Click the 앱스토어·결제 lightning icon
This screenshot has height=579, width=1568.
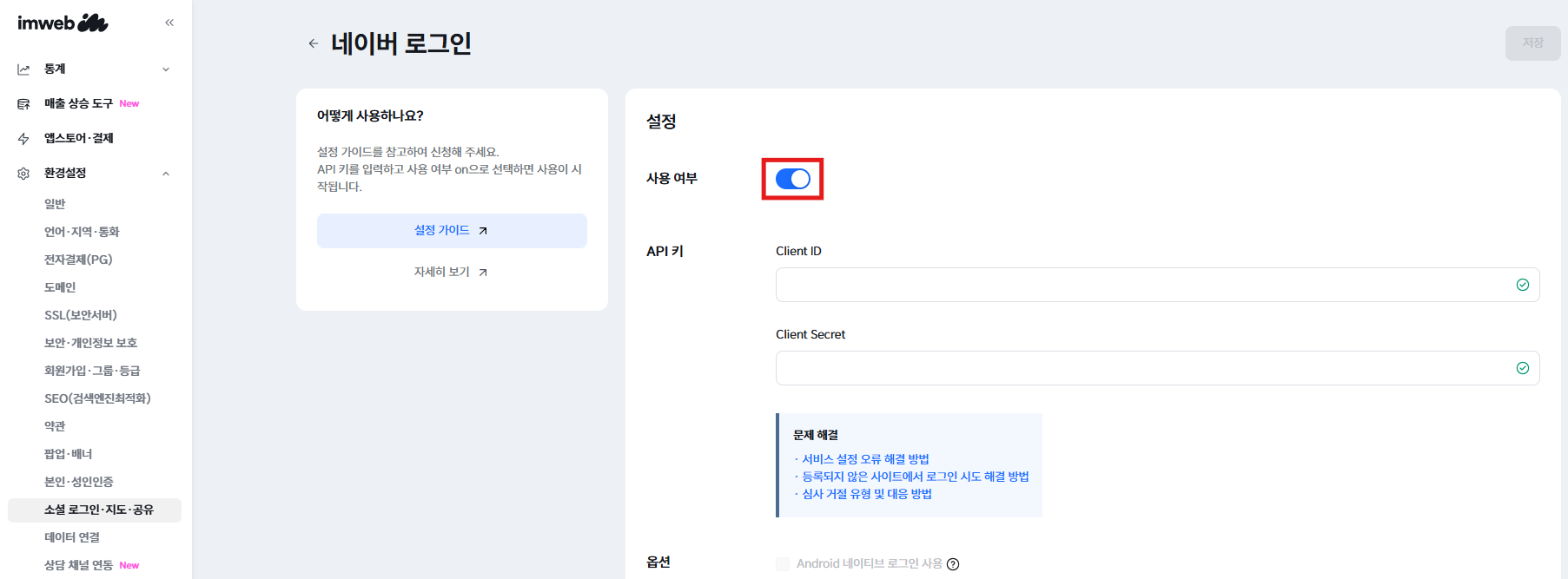23,139
